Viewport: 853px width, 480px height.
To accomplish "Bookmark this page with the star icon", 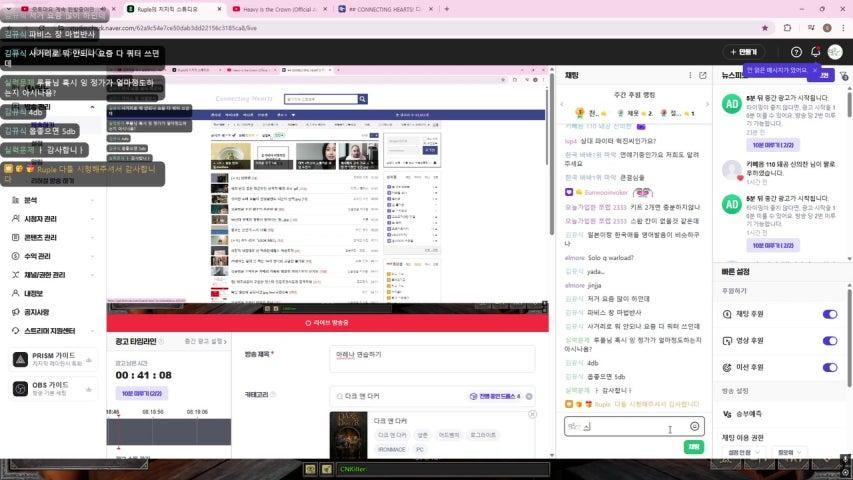I will [x=765, y=28].
